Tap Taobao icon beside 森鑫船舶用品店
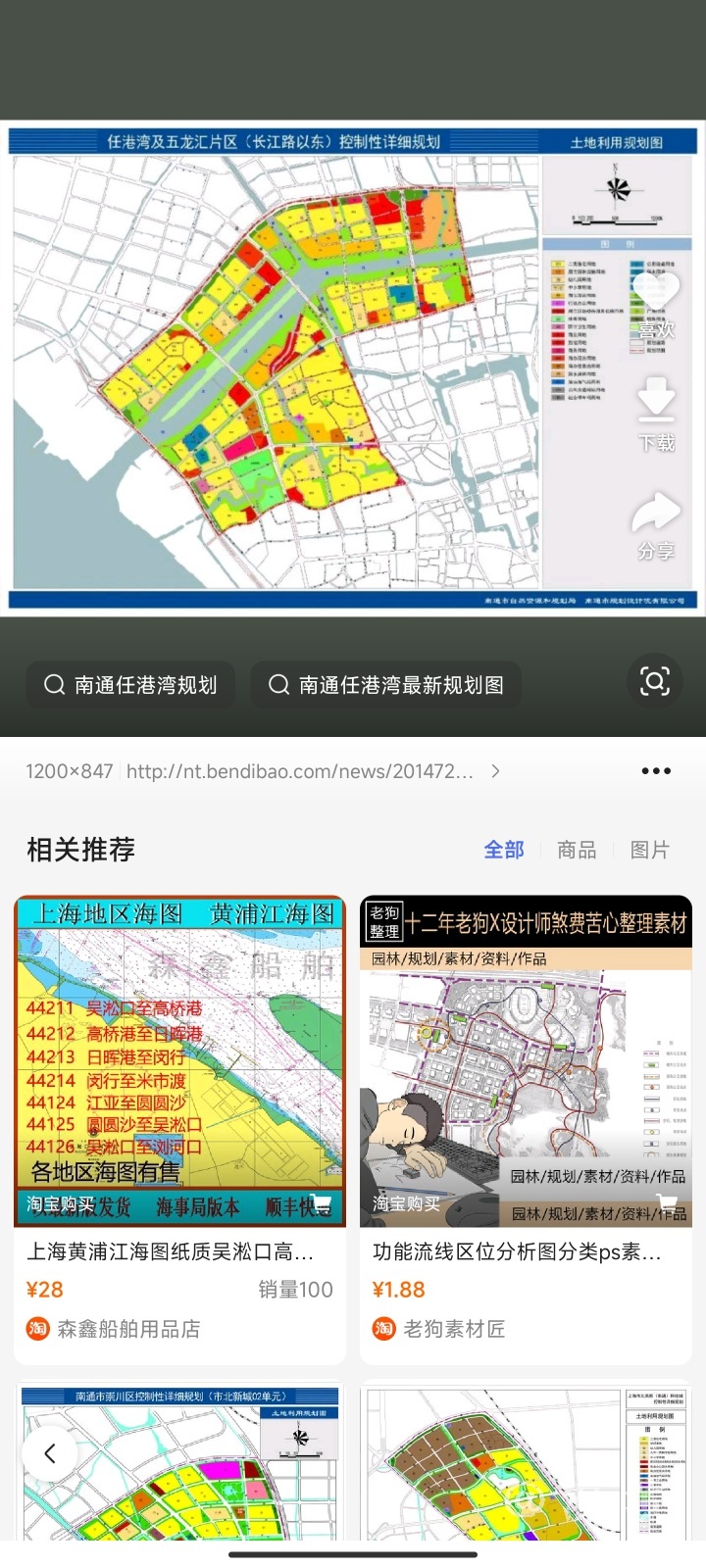Image resolution: width=706 pixels, height=1568 pixels. pos(38,1329)
